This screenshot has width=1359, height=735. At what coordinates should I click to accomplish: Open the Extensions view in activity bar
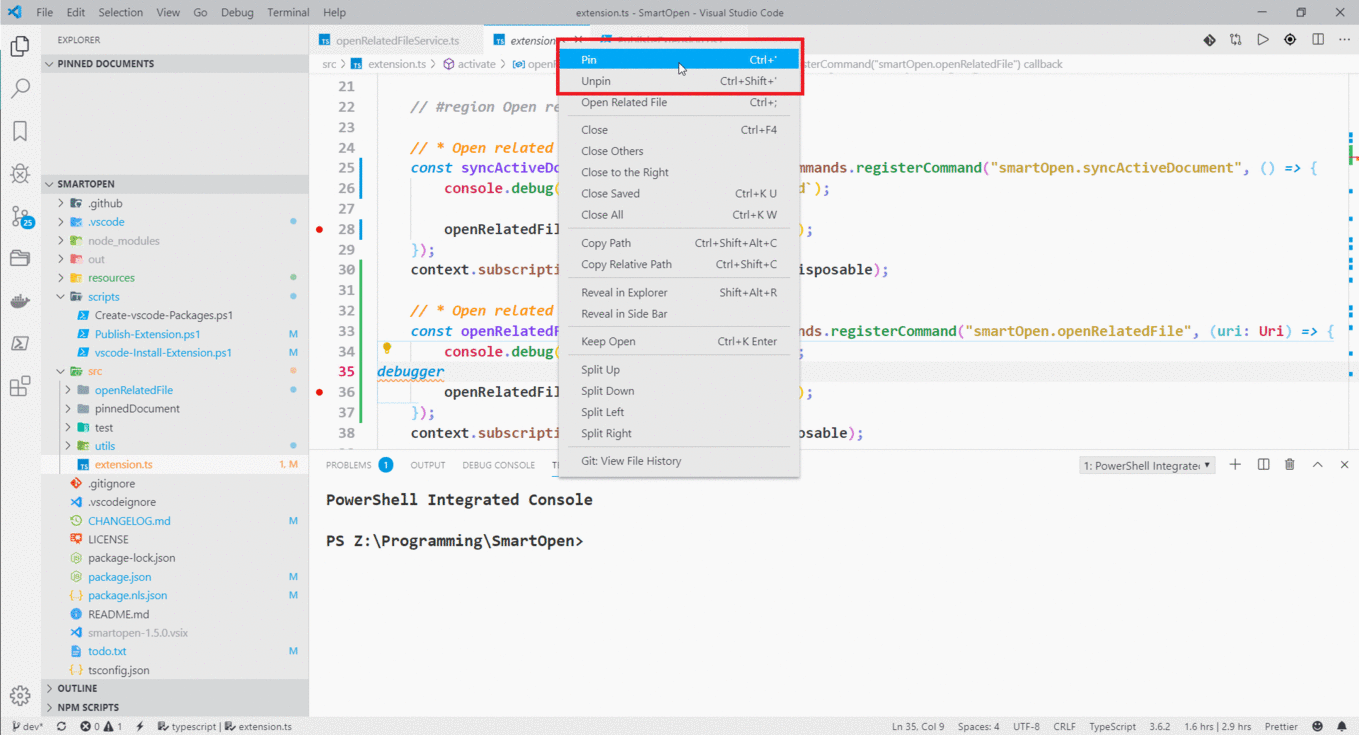coord(19,386)
